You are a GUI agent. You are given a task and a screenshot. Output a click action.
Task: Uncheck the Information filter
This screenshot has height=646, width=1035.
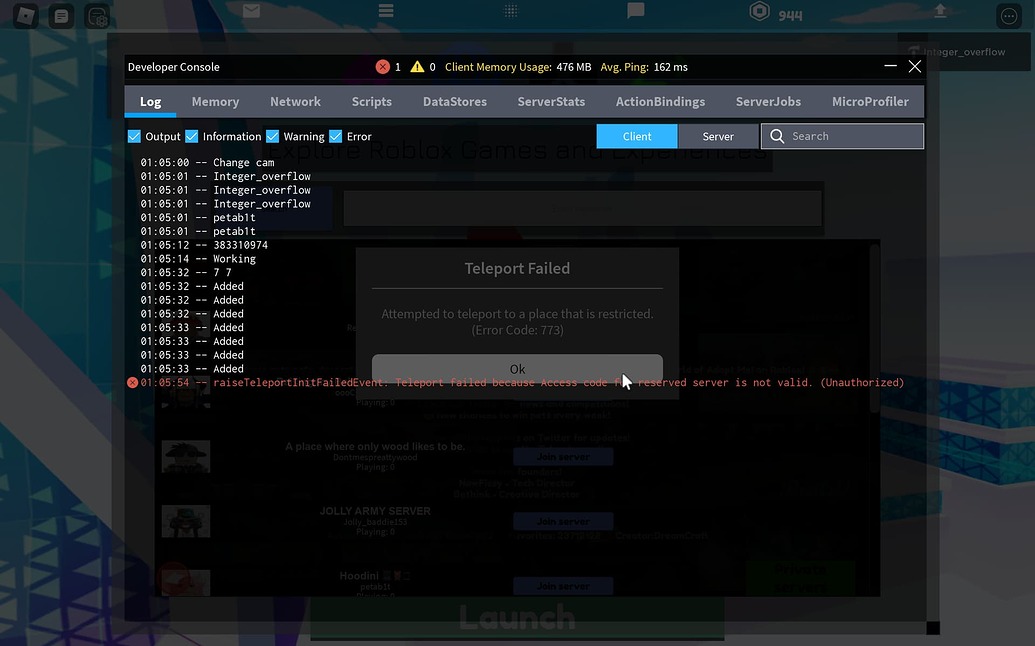(189, 135)
